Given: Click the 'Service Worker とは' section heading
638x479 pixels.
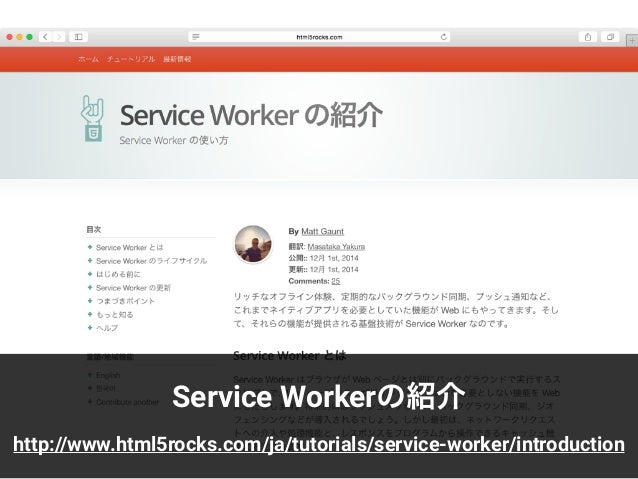Looking at the screenshot, I should pos(290,356).
